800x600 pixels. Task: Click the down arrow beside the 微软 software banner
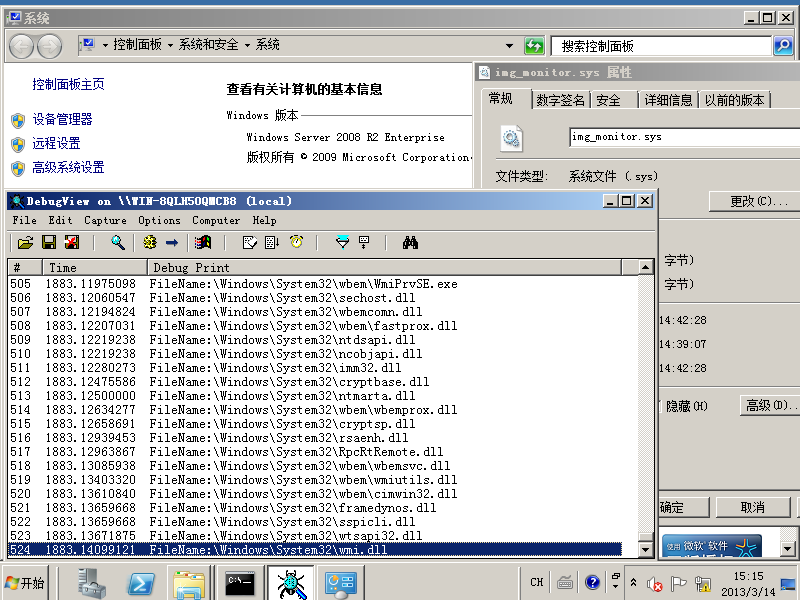click(x=787, y=549)
